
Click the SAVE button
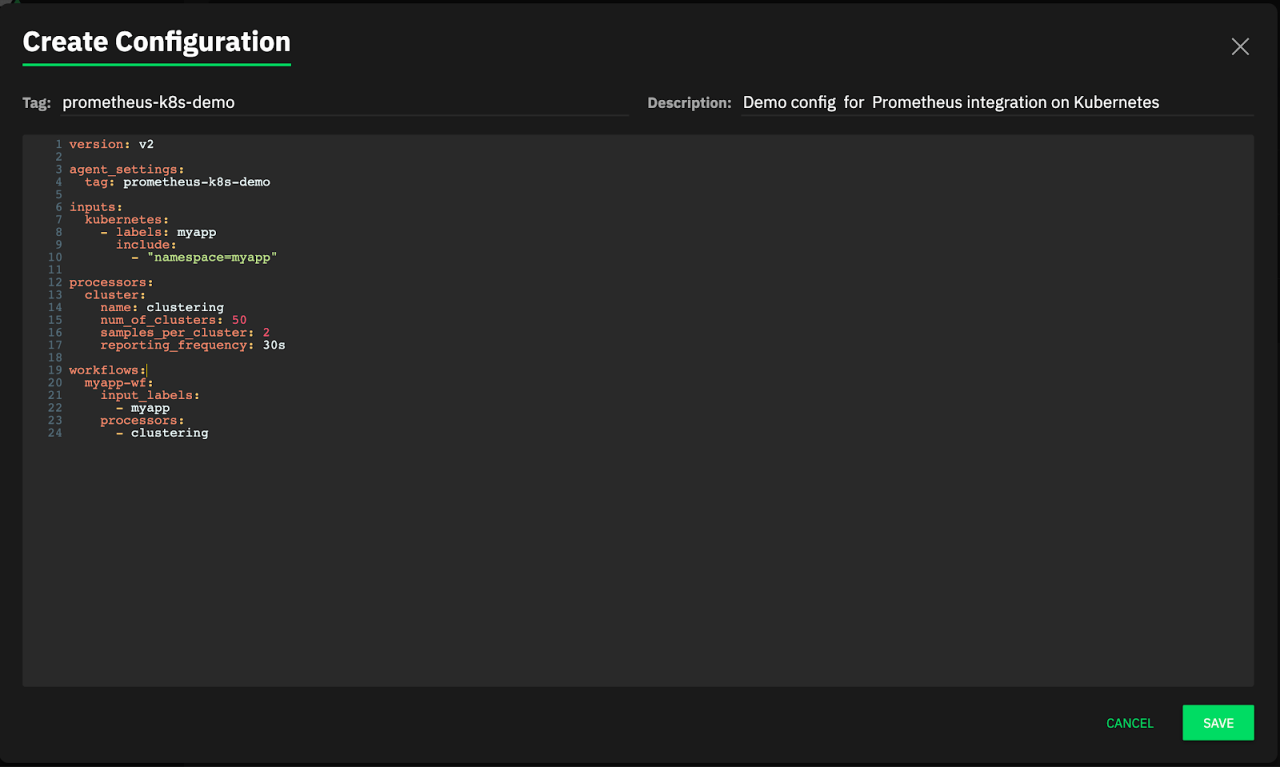tap(1217, 723)
